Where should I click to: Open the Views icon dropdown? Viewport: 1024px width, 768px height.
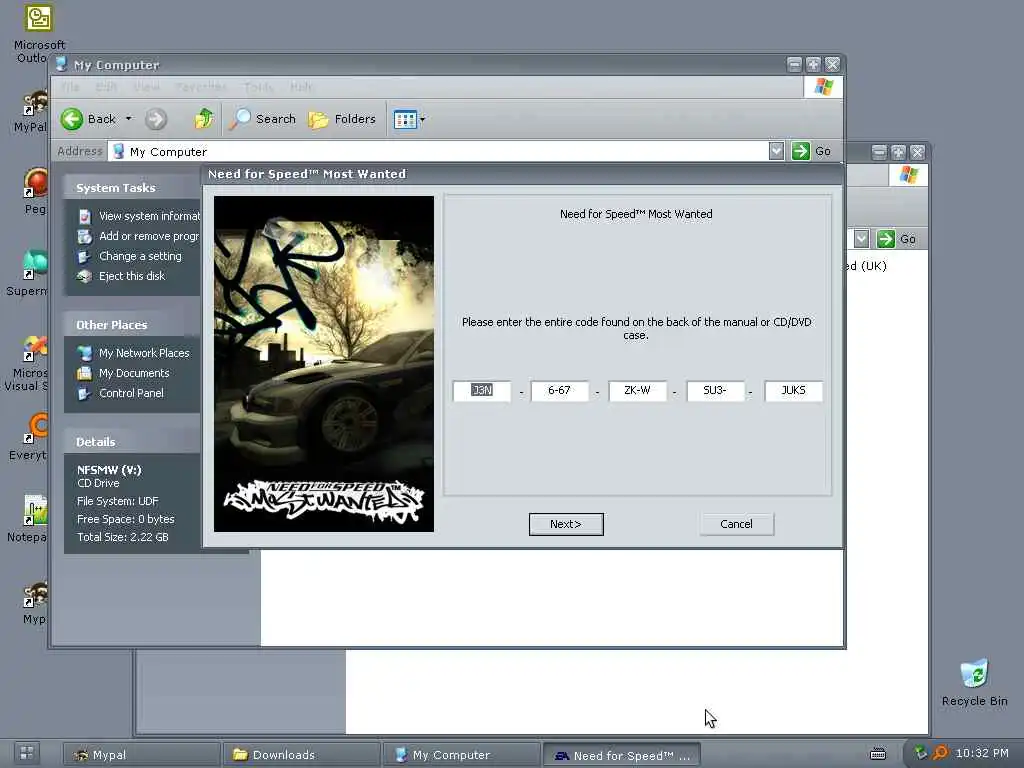[x=409, y=119]
